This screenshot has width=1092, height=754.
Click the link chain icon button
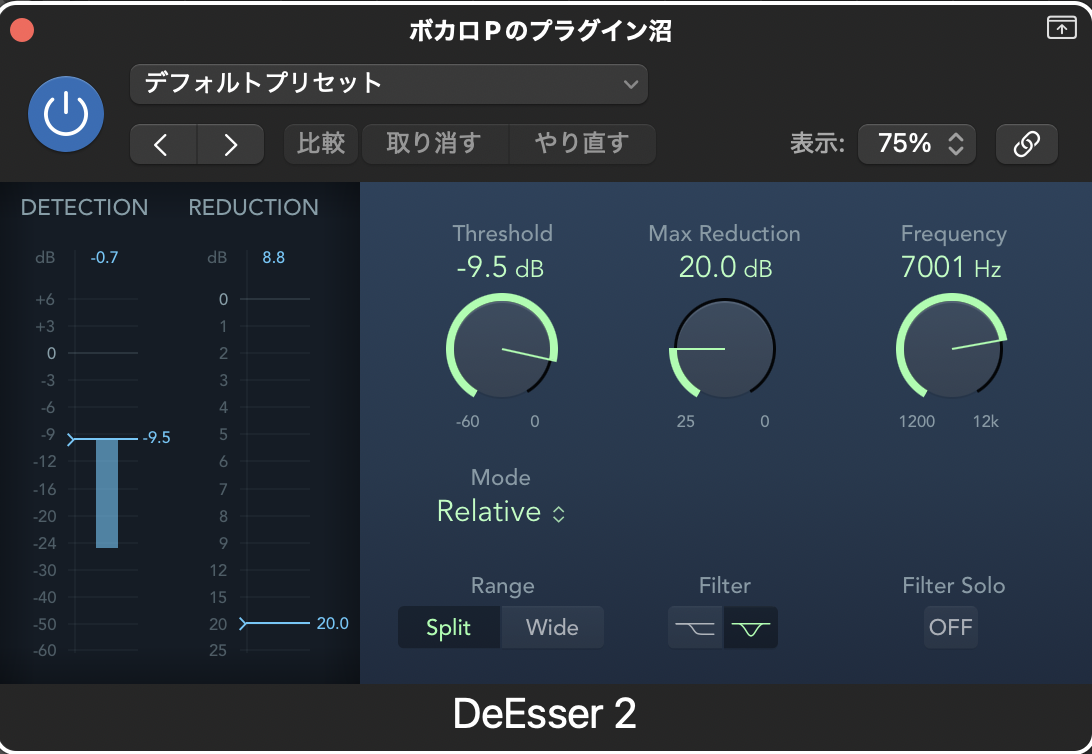(1027, 144)
